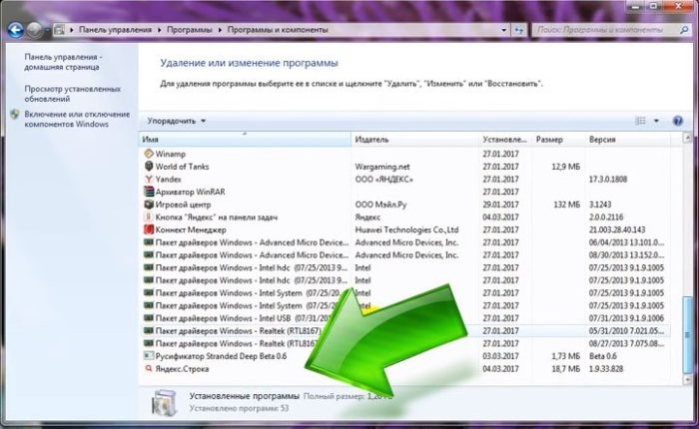
Task: Click scrollbar up arrow in program list
Action: pos(687,138)
